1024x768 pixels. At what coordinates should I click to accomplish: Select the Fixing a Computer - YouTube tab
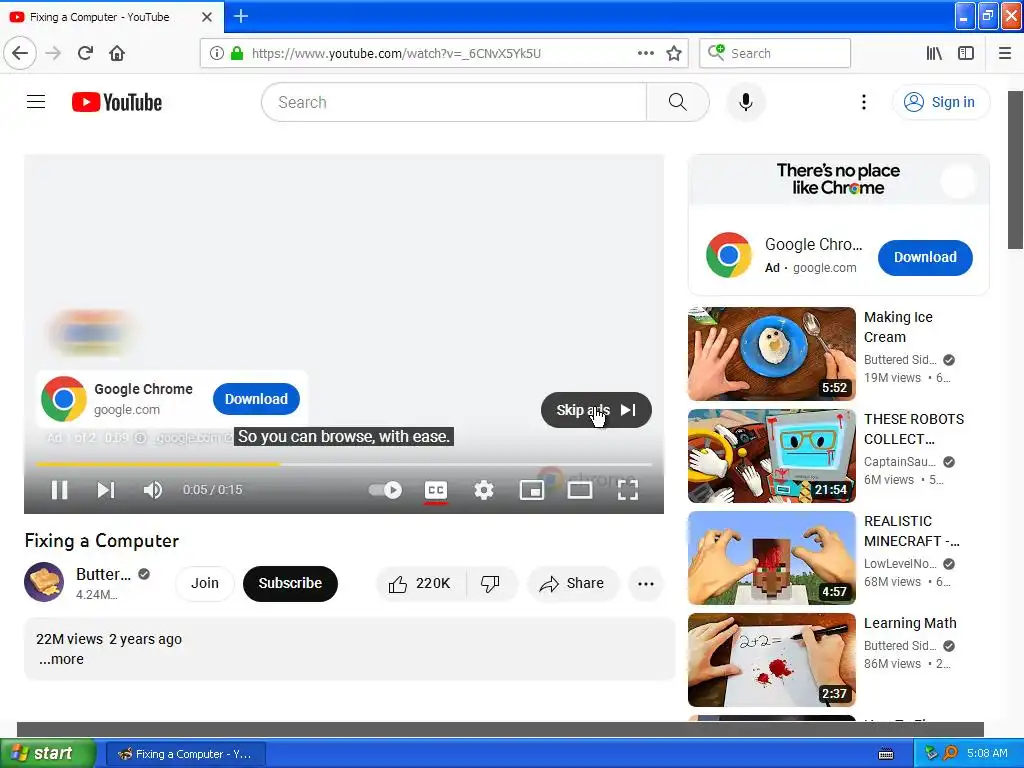pyautogui.click(x=111, y=17)
